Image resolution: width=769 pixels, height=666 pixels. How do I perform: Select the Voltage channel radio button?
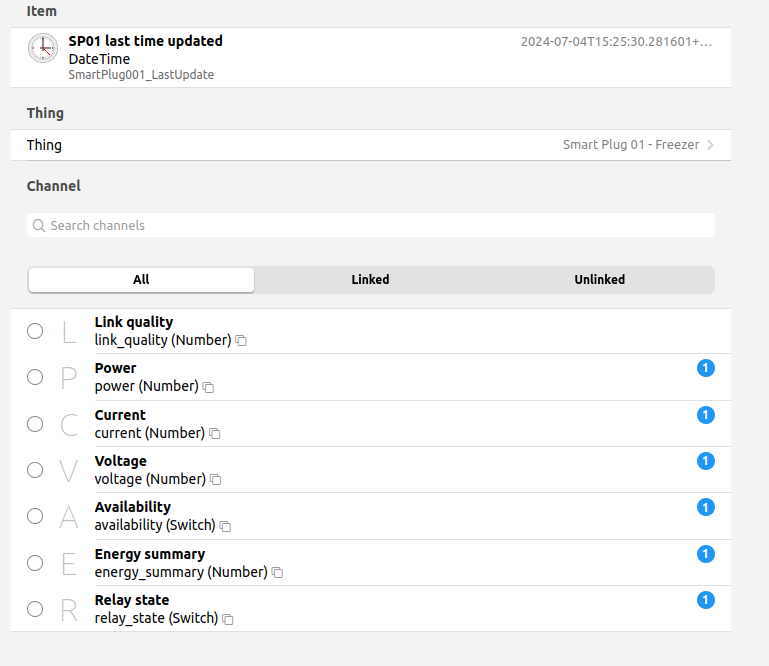[35, 470]
